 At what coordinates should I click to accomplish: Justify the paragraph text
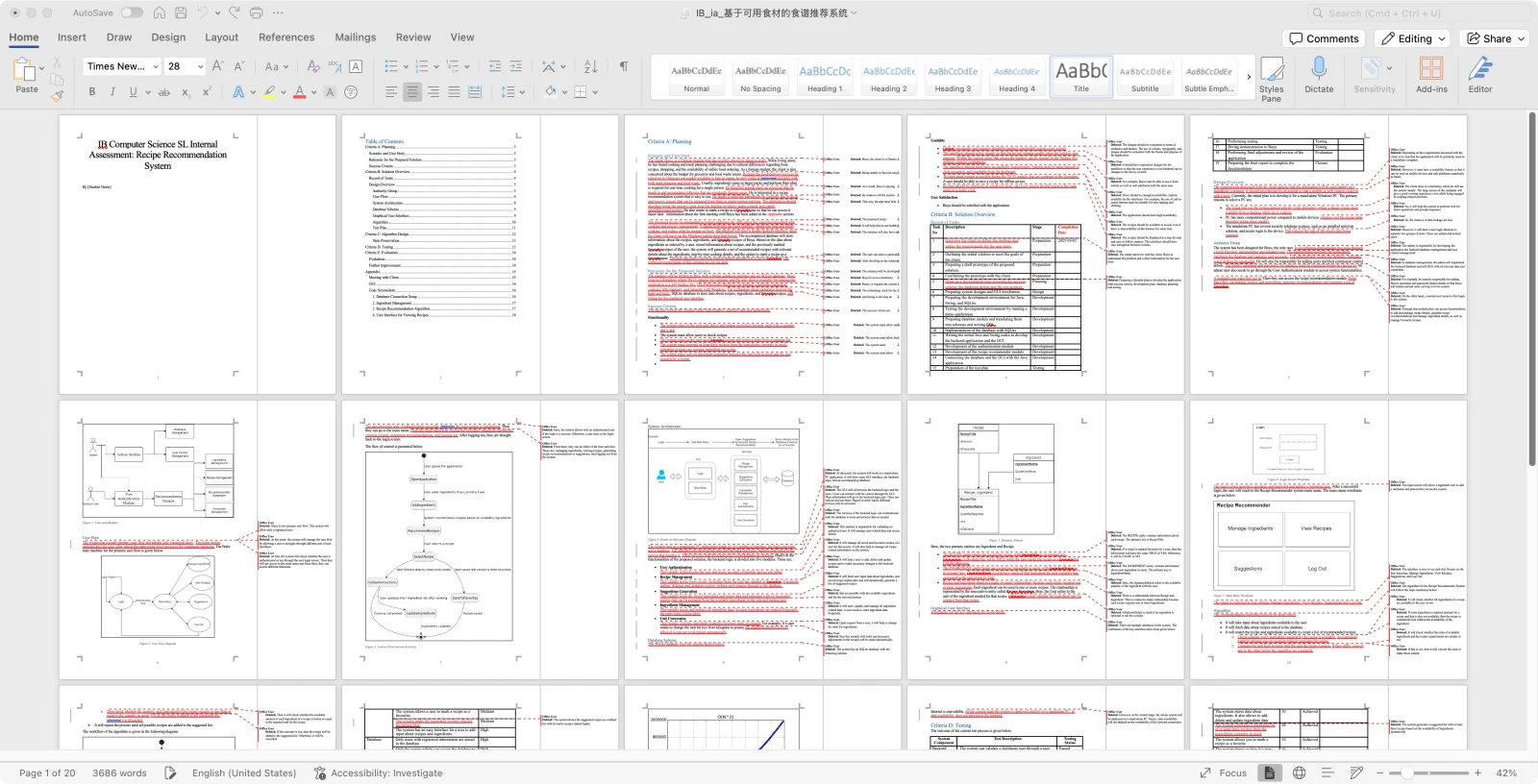454,92
